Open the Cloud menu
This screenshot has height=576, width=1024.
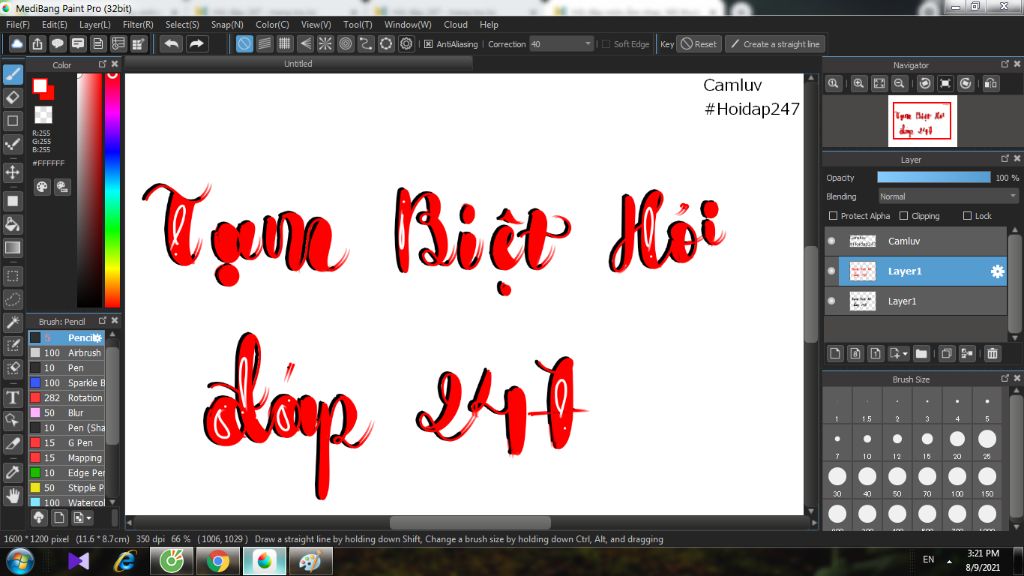point(455,24)
